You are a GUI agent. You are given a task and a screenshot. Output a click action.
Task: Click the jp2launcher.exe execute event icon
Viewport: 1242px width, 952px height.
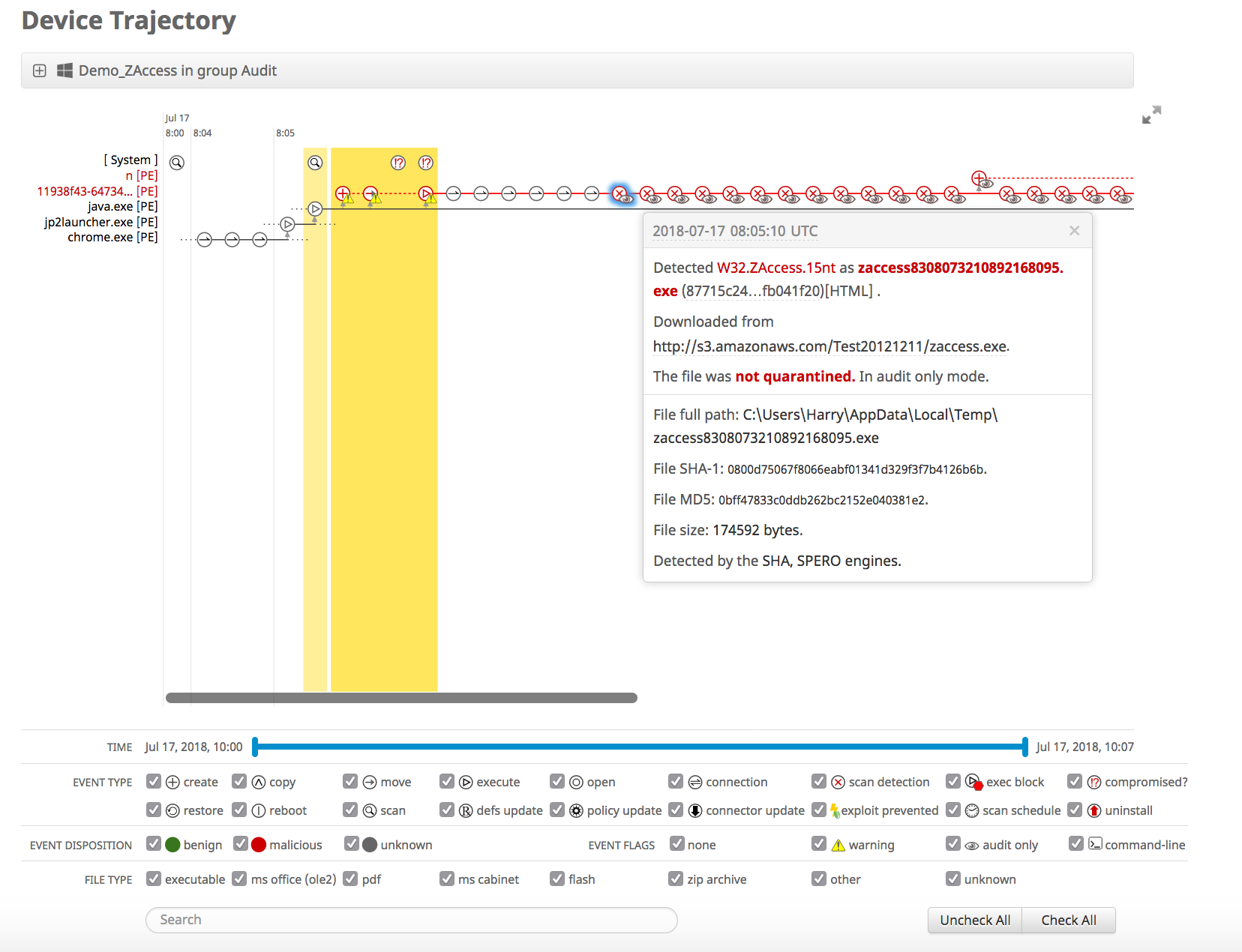(287, 224)
